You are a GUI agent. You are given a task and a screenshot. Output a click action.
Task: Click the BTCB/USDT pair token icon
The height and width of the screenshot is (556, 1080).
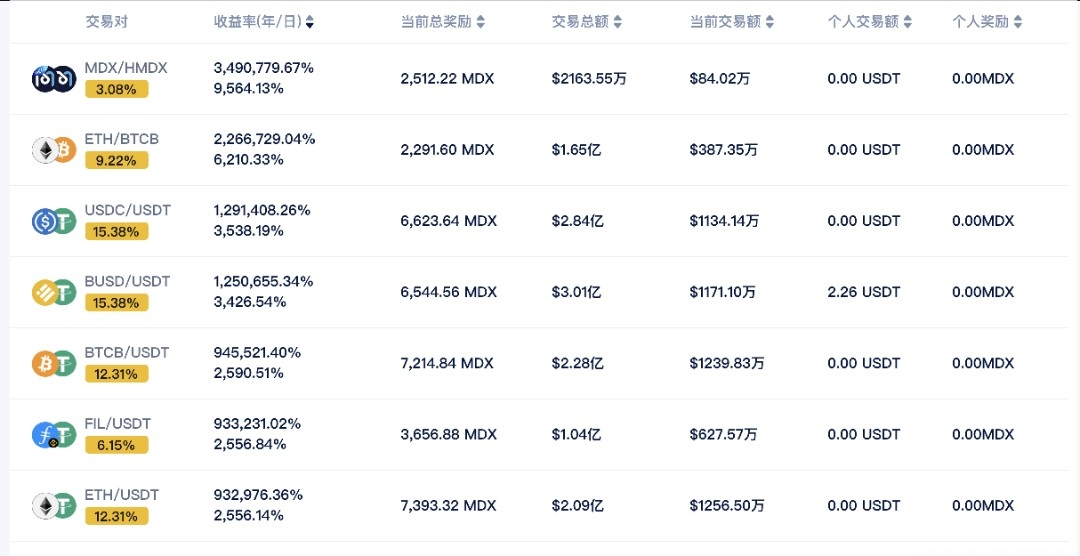pos(54,363)
